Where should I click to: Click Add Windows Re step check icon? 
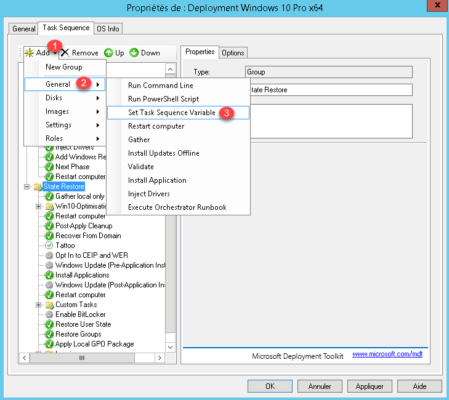[x=49, y=157]
